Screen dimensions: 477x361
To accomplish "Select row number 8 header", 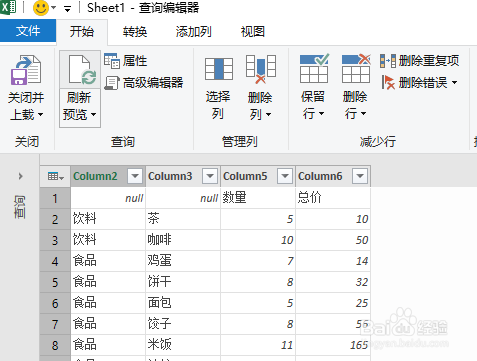I will point(55,345).
